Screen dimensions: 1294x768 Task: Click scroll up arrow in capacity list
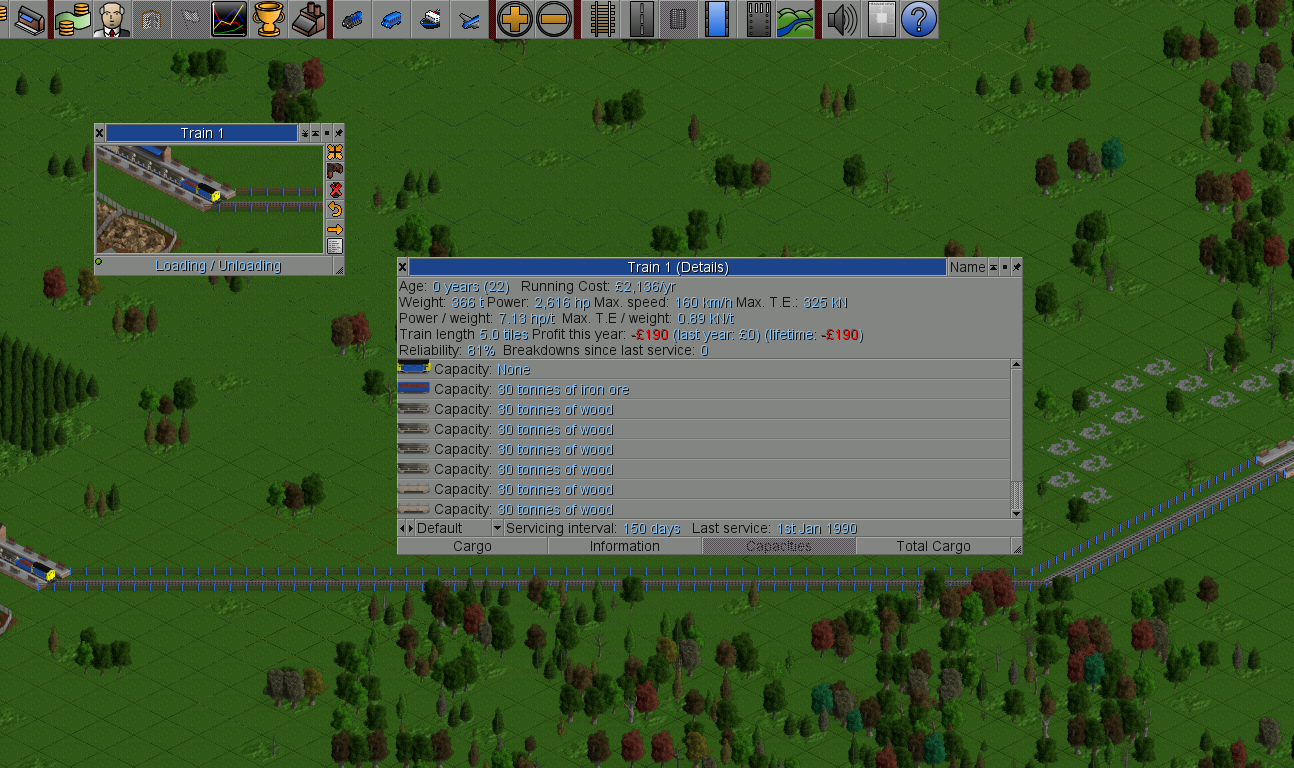pyautogui.click(x=1017, y=365)
